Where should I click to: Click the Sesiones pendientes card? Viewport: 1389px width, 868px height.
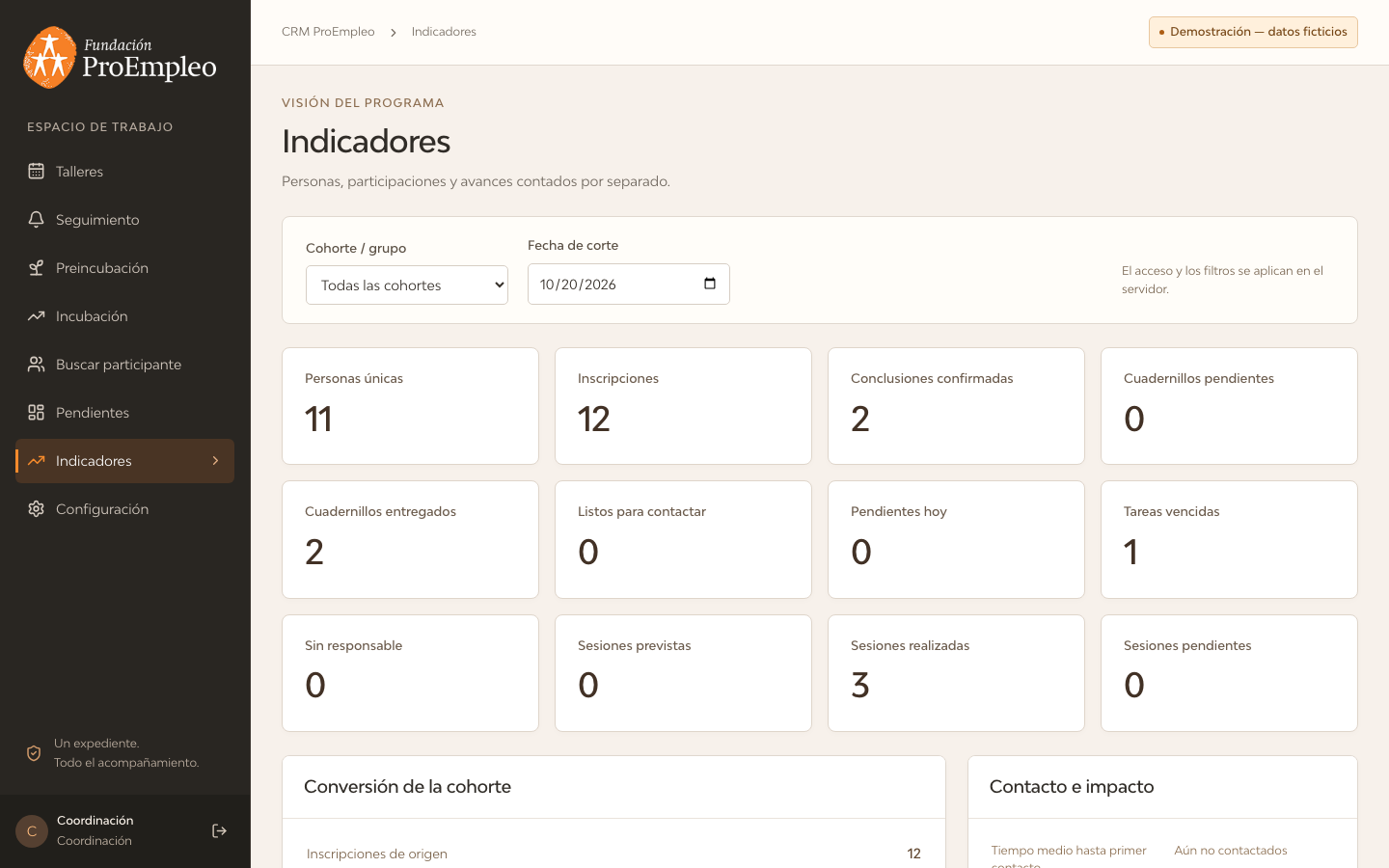point(1229,673)
